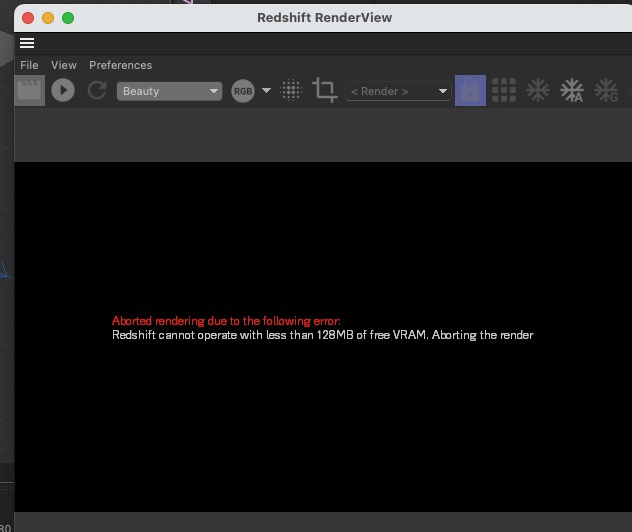This screenshot has width=632, height=532.
Task: Select the crop region render tool
Action: click(324, 90)
